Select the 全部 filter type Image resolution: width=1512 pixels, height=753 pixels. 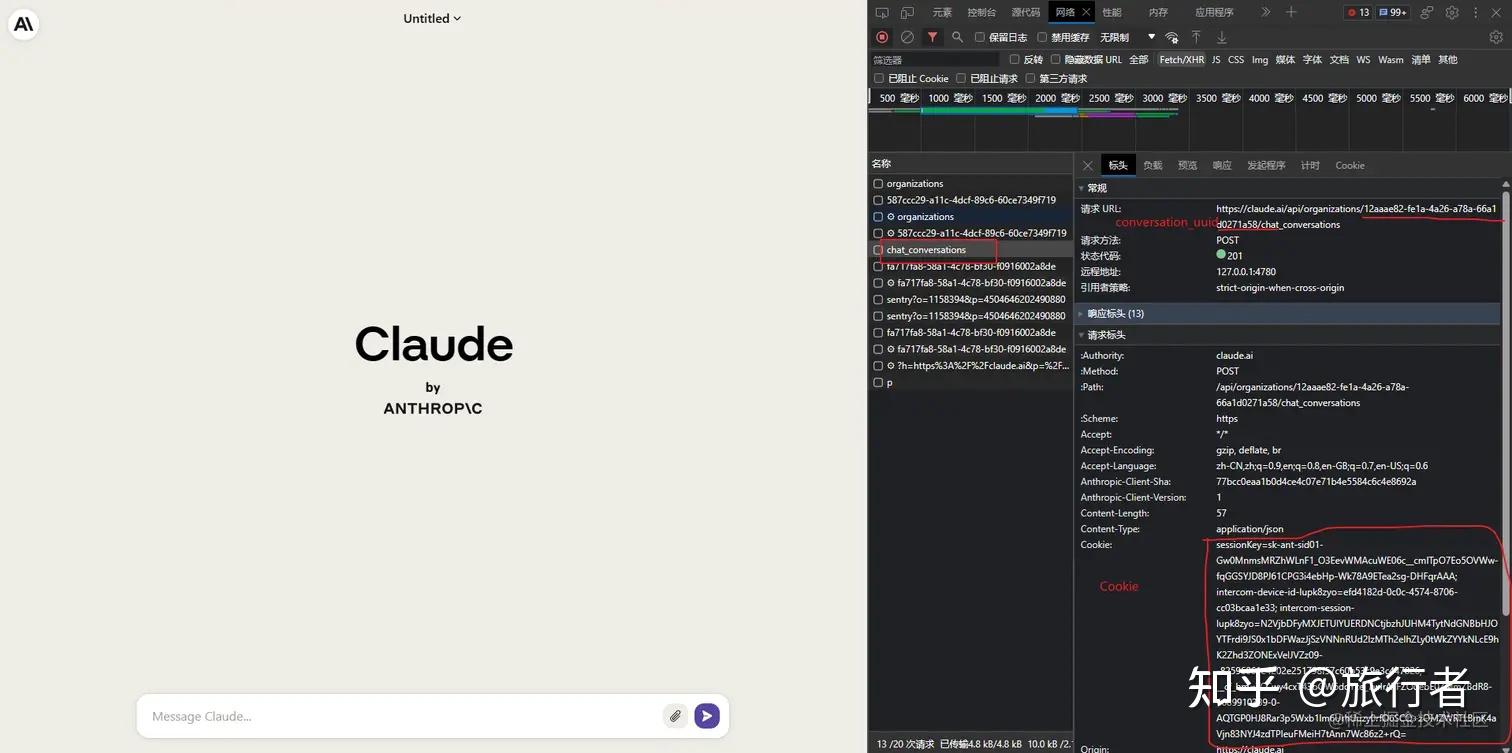(1138, 60)
